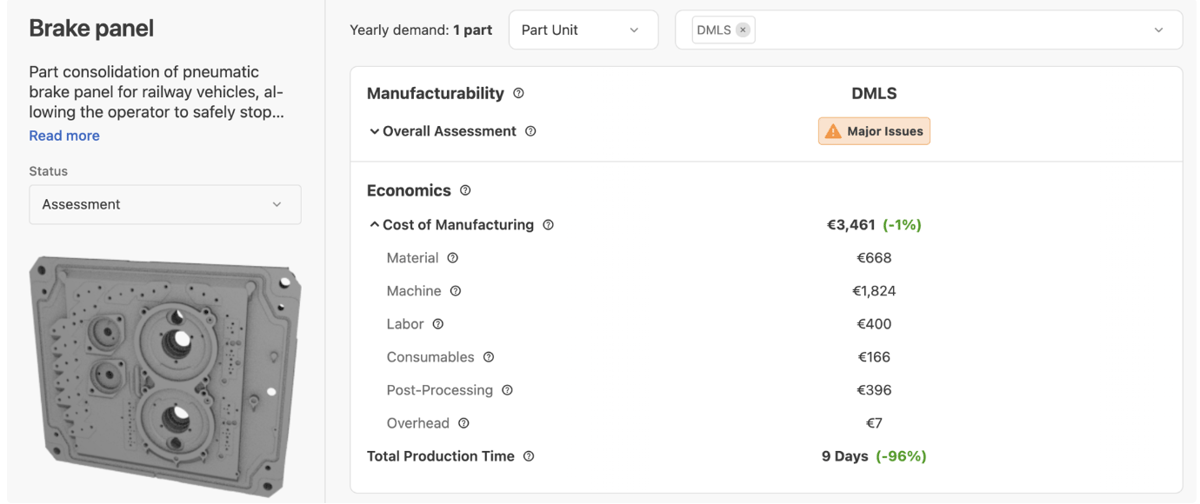Viewport: 1200px width, 504px height.
Task: Collapse the Cost of Manufacturing section
Action: 374,225
